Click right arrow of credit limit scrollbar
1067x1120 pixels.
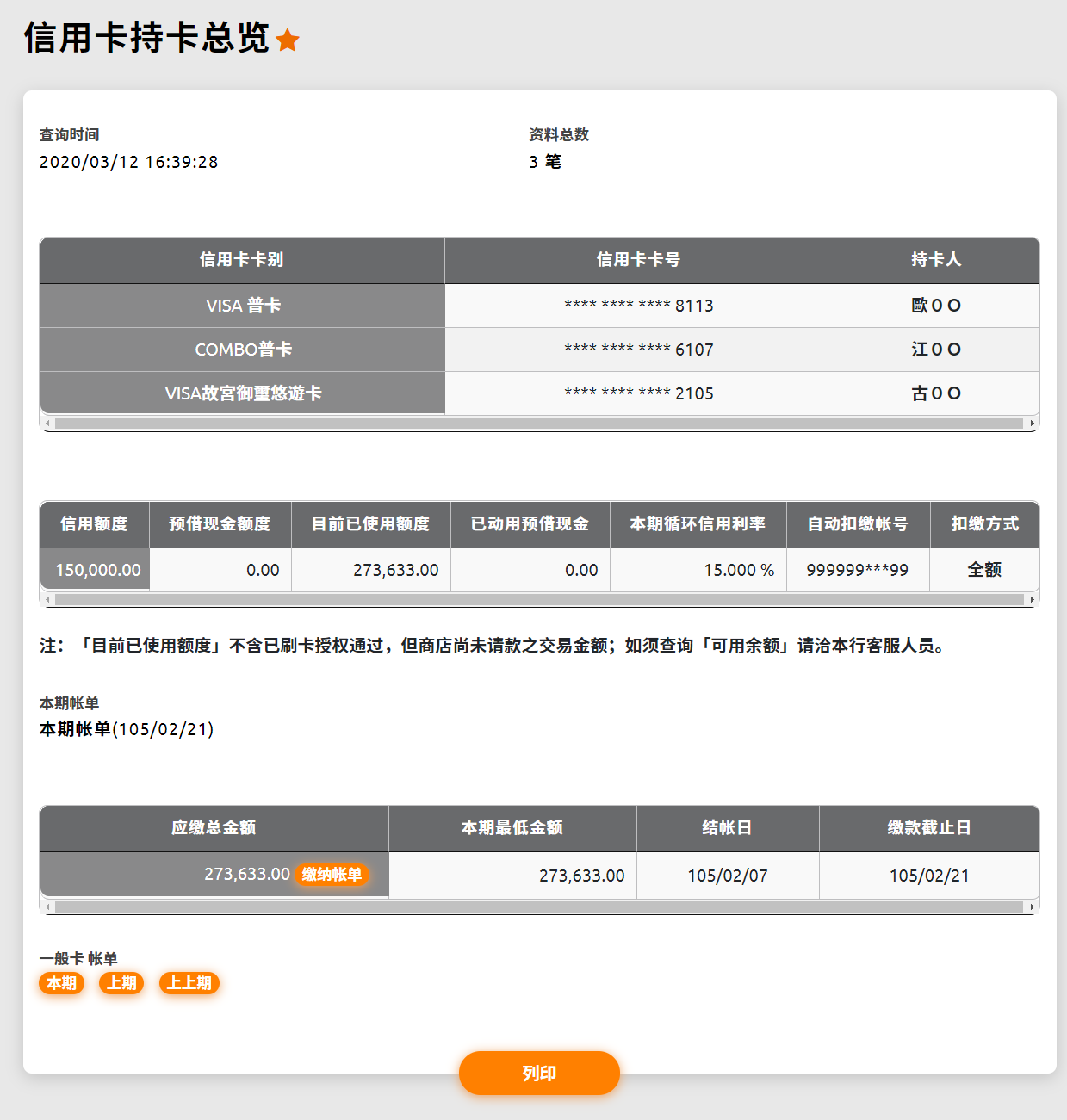[1032, 599]
